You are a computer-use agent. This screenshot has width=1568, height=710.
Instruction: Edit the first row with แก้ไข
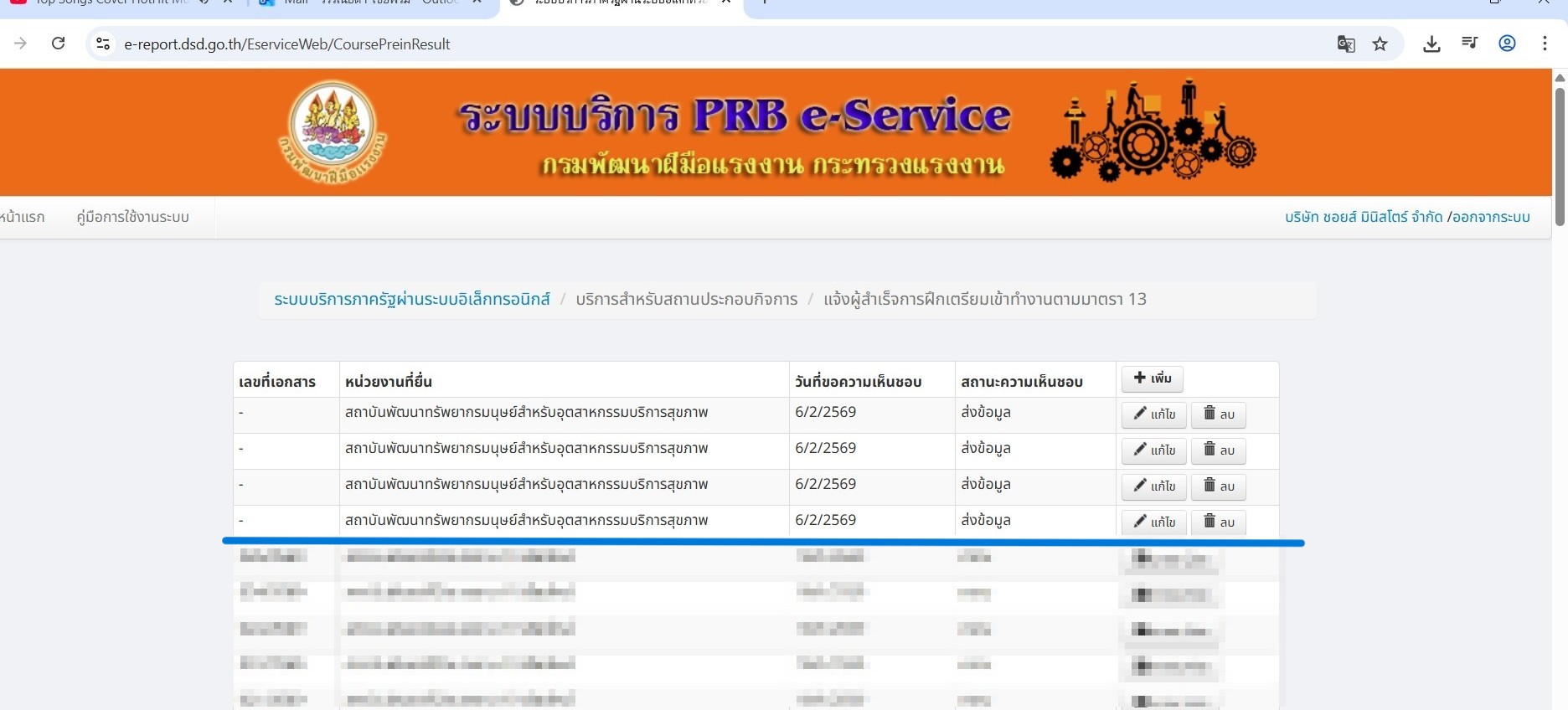[1153, 414]
